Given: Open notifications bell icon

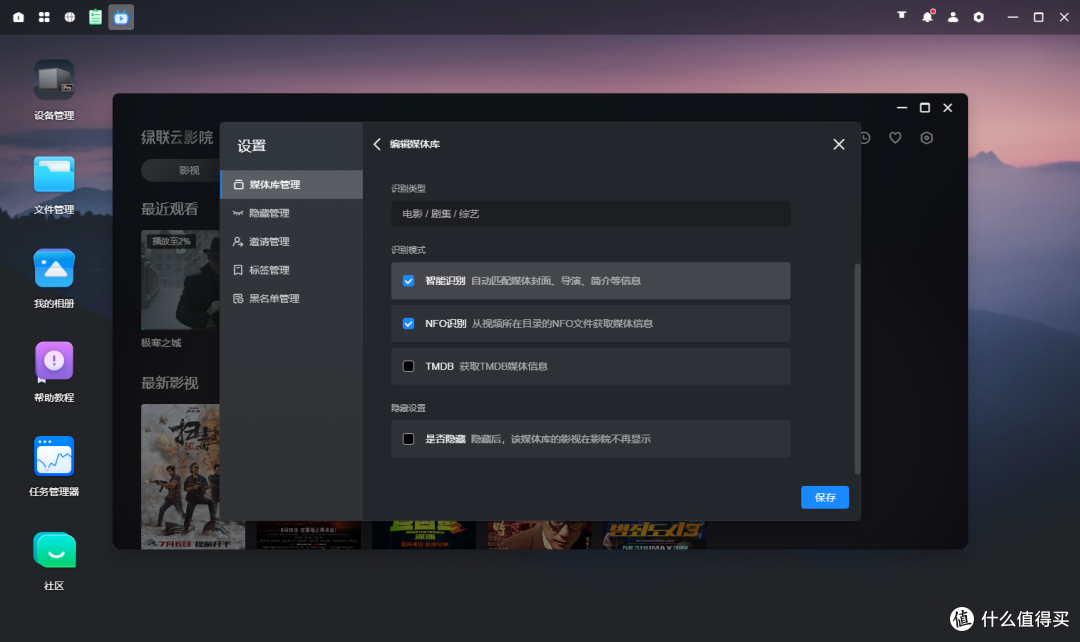Looking at the screenshot, I should coord(927,16).
